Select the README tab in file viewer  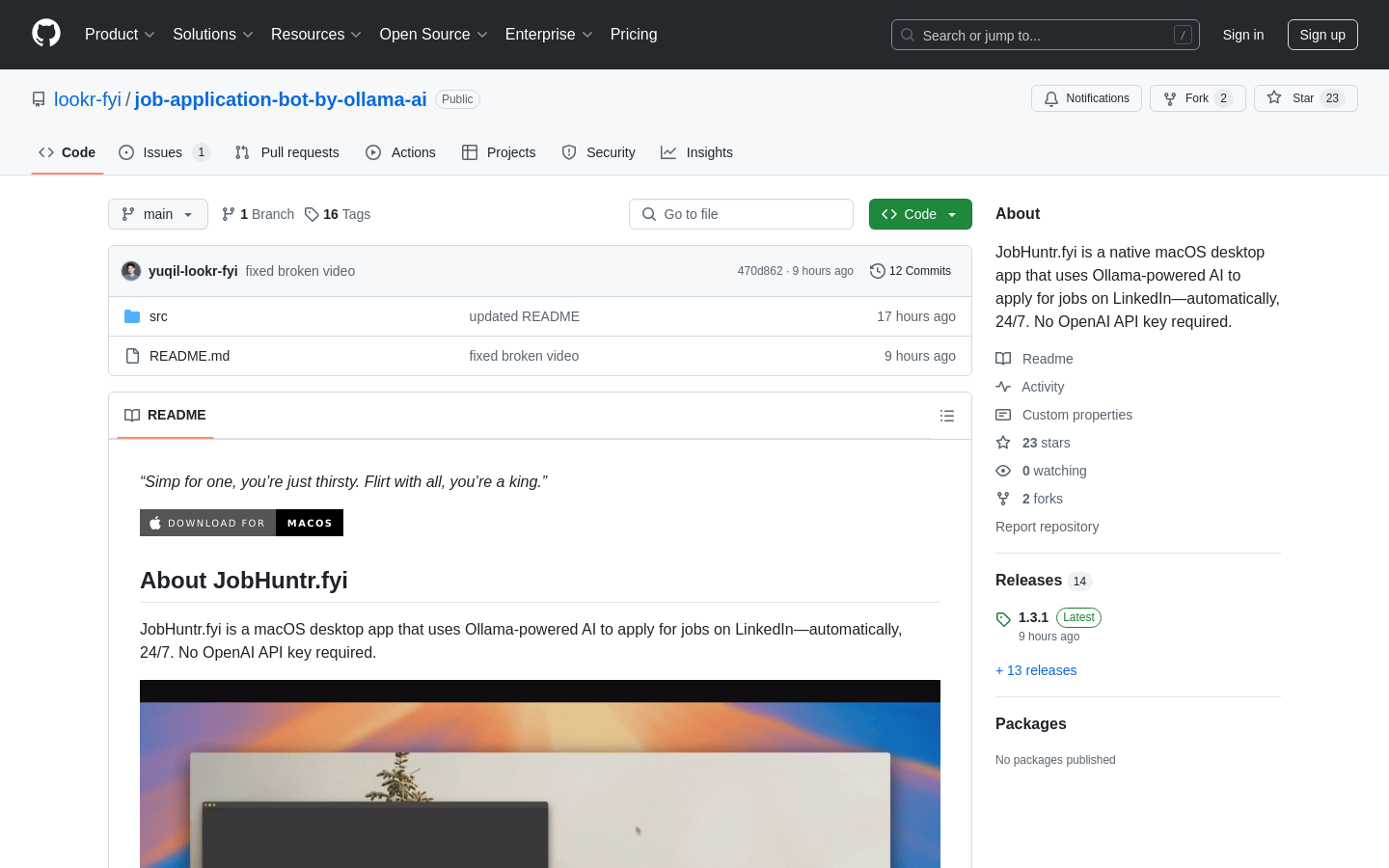(x=165, y=416)
